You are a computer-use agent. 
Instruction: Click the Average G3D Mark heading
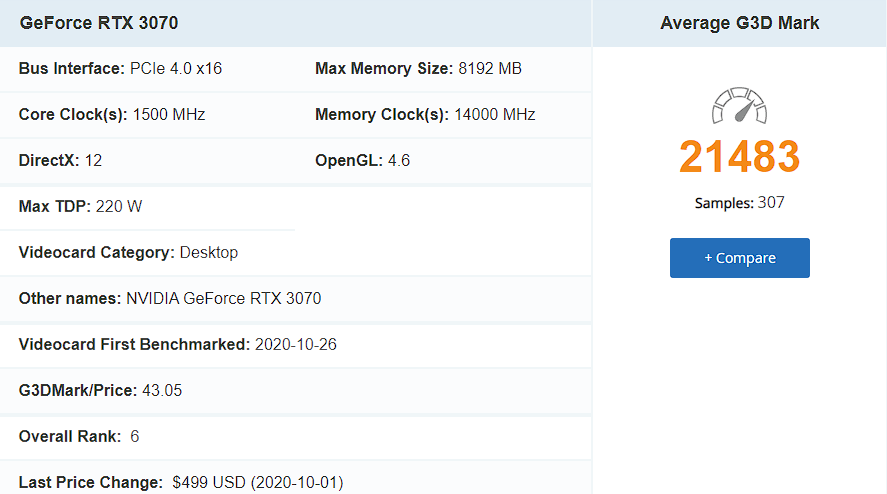click(x=739, y=23)
